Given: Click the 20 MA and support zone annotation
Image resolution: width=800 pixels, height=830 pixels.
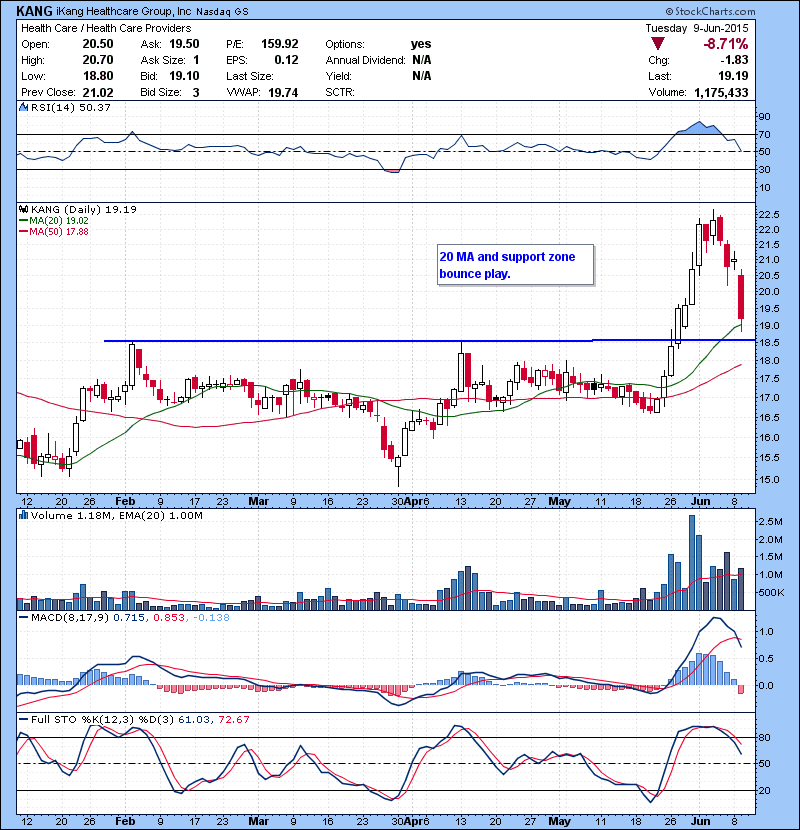Looking at the screenshot, I should tap(515, 265).
